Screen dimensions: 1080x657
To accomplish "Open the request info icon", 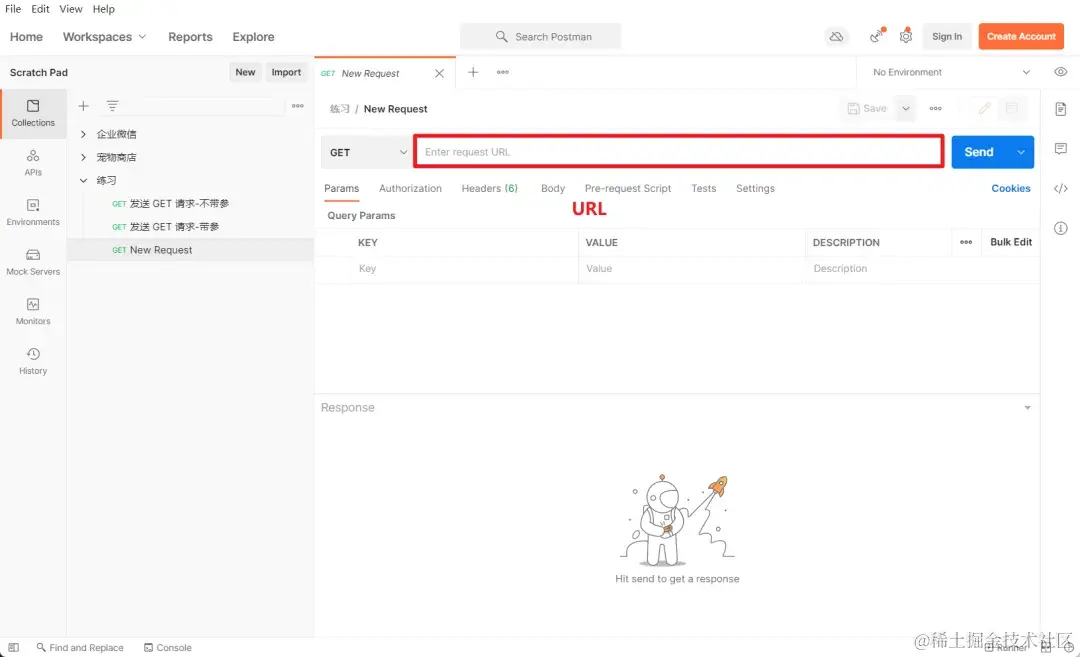I will pyautogui.click(x=1061, y=228).
